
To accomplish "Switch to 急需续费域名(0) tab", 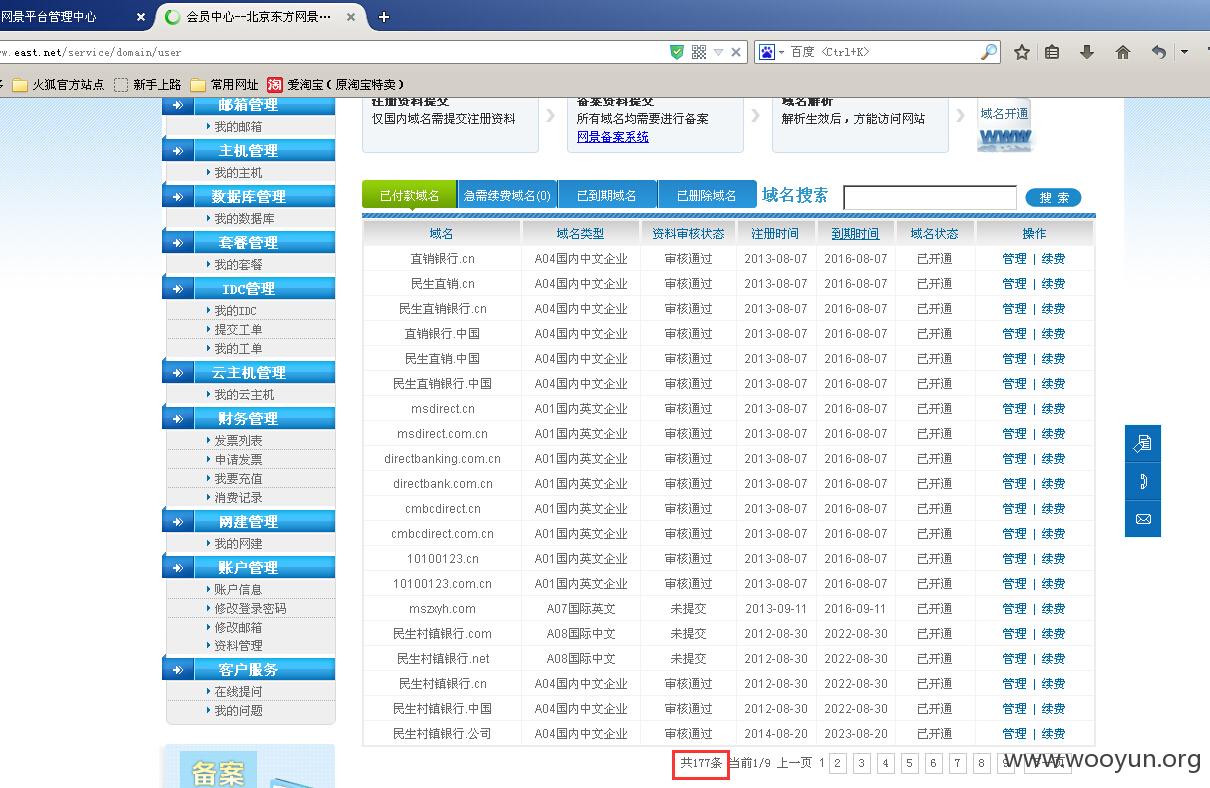I will click(507, 195).
